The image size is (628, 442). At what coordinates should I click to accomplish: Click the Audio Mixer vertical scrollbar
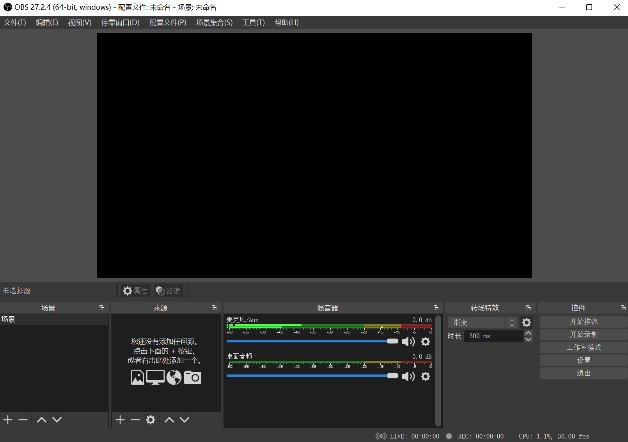click(x=438, y=370)
